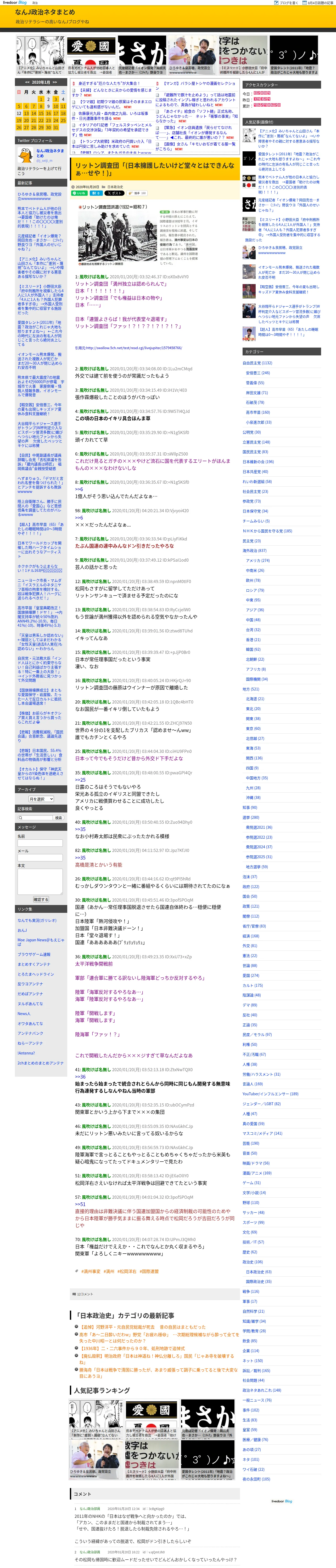Select calendar date 20
336x1568 pixels.
(26, 120)
